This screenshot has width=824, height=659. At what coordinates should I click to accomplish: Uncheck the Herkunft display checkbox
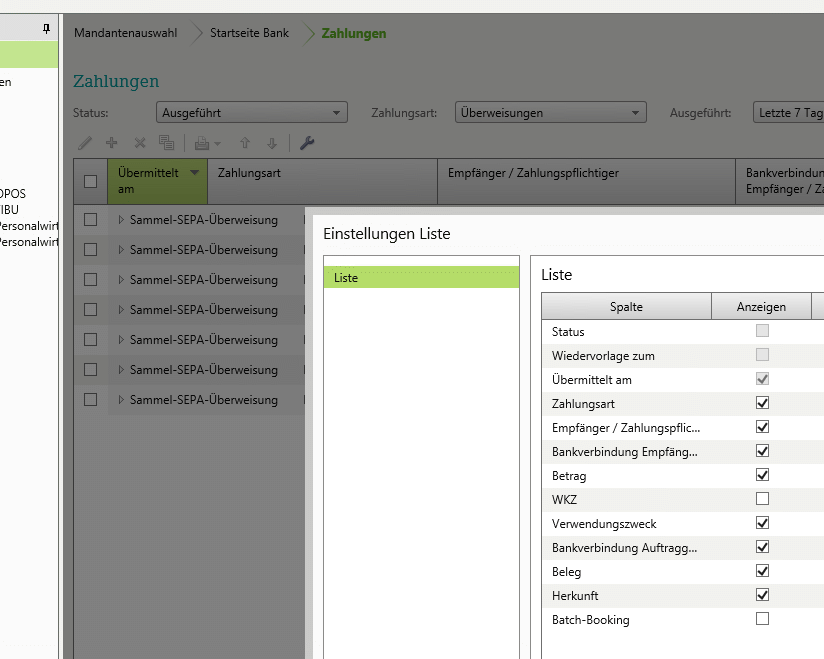tap(763, 595)
